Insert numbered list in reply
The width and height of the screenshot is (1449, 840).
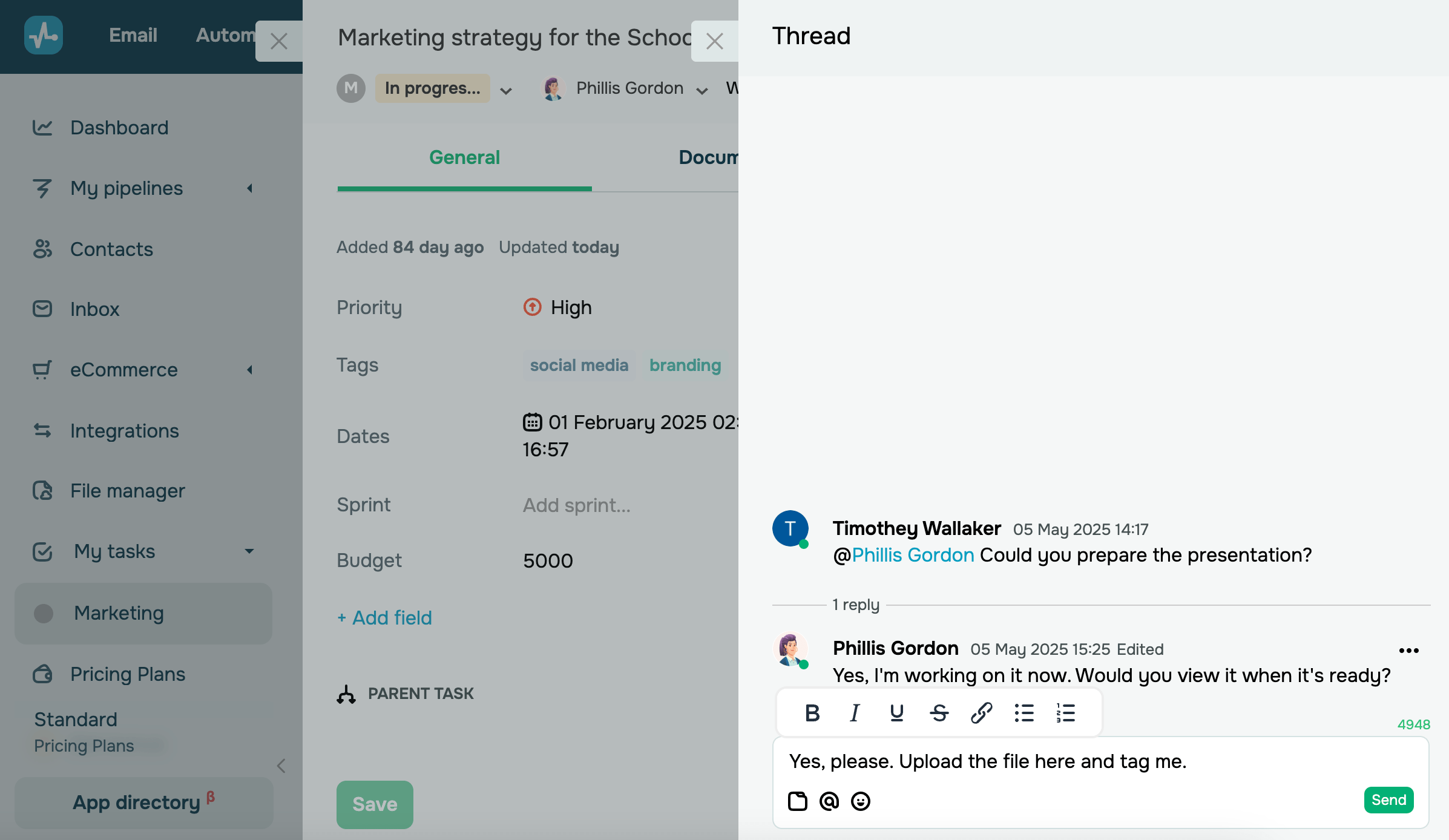coord(1065,713)
